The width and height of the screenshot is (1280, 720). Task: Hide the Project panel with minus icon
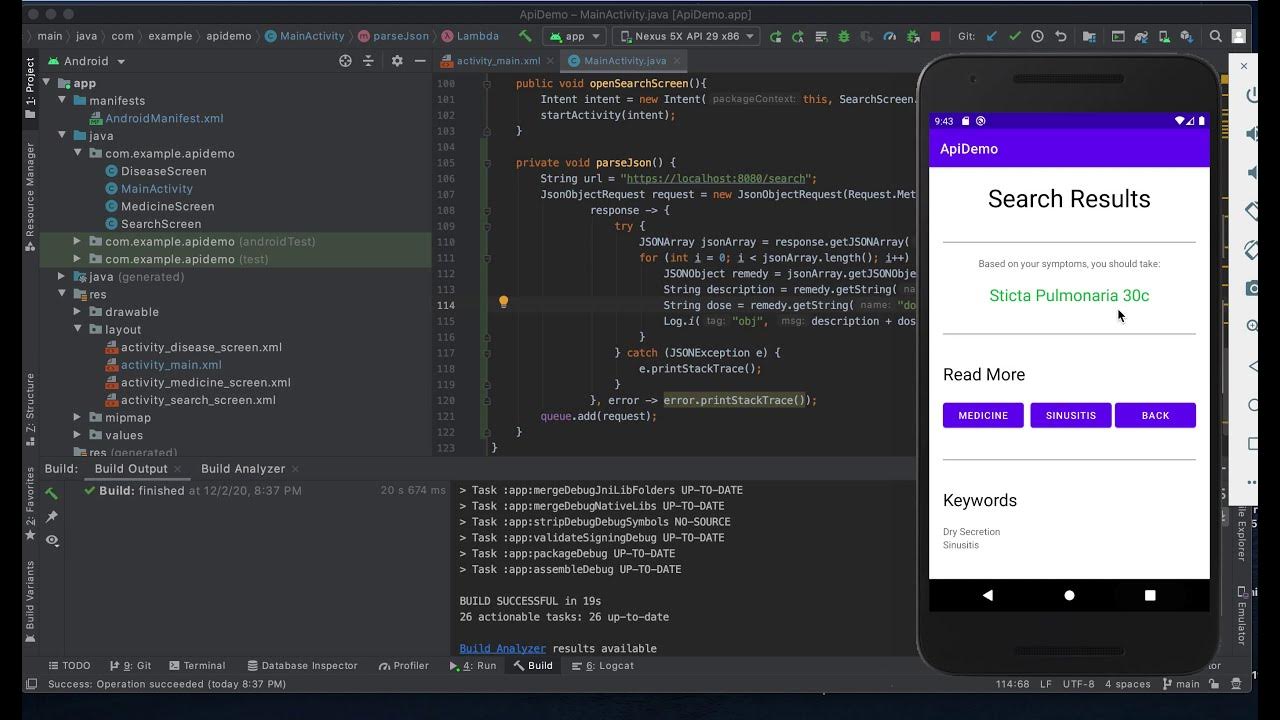pos(420,61)
